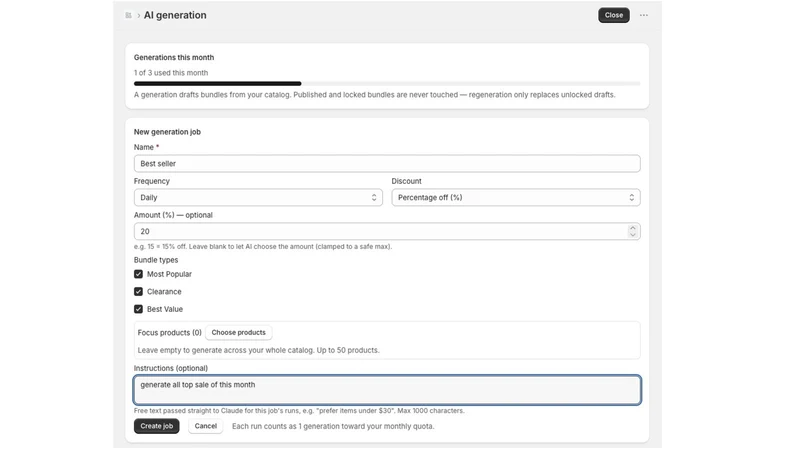This screenshot has width=800, height=450.
Task: Click the 'New generation job' heading
Action: click(x=167, y=132)
